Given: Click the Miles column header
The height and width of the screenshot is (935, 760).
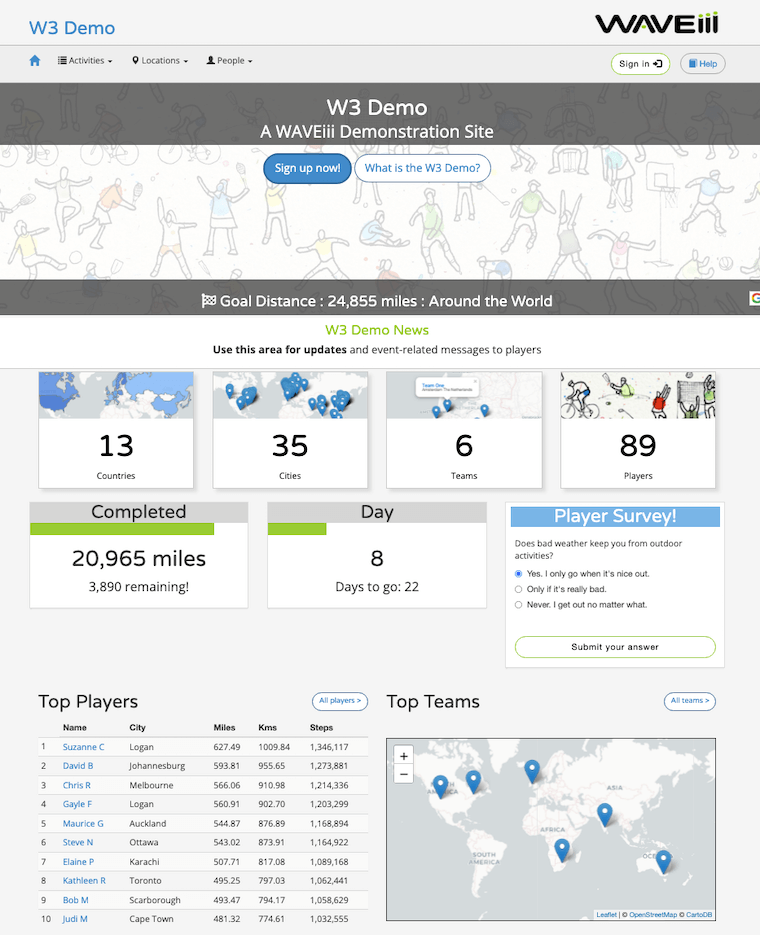Looking at the screenshot, I should [224, 727].
